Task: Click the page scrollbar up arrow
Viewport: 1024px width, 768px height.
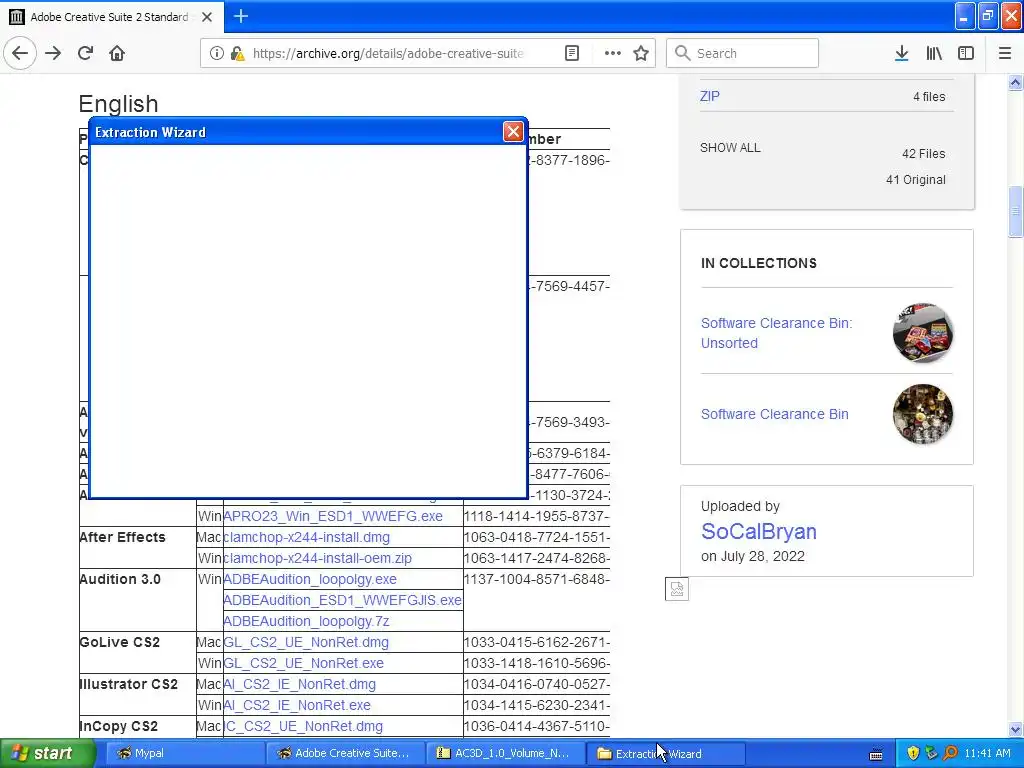Action: click(x=1016, y=82)
